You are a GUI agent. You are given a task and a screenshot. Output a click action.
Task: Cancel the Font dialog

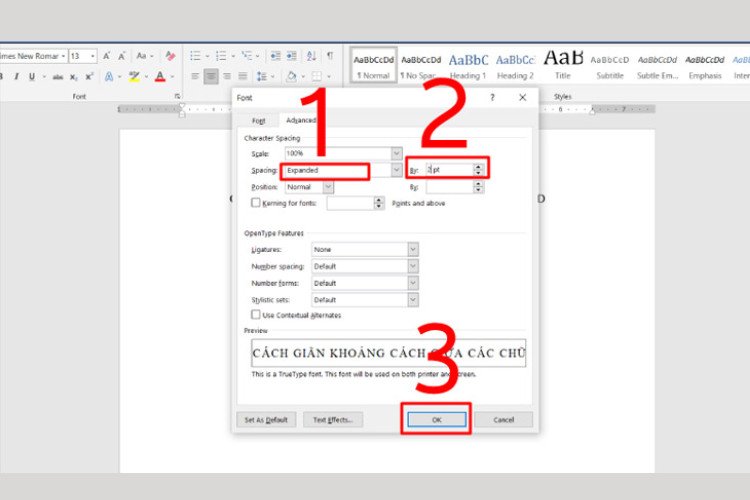504,420
